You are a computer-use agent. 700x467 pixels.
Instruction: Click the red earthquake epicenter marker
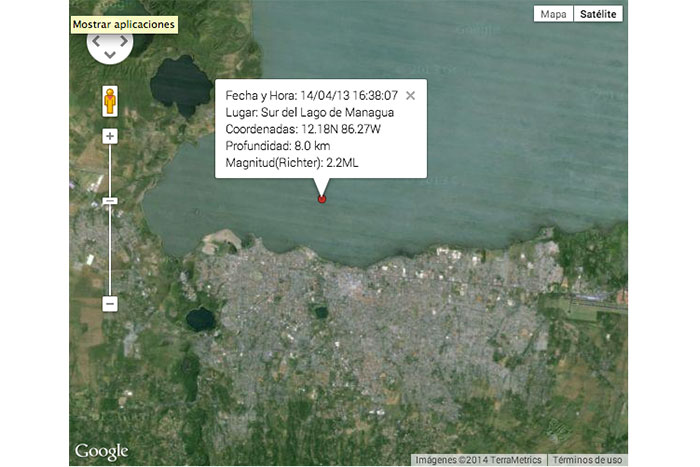tap(321, 200)
